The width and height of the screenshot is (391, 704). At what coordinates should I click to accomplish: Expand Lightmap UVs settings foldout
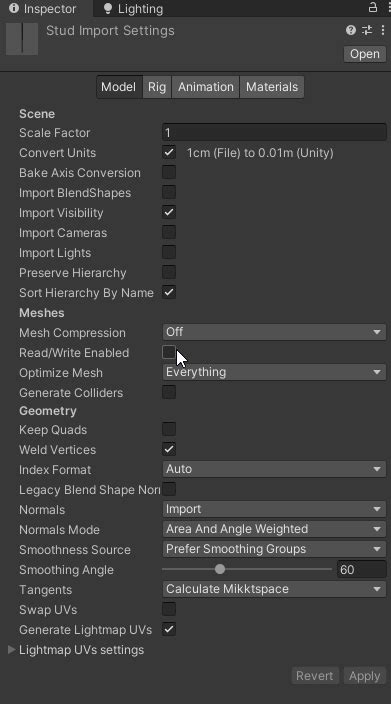click(x=12, y=650)
